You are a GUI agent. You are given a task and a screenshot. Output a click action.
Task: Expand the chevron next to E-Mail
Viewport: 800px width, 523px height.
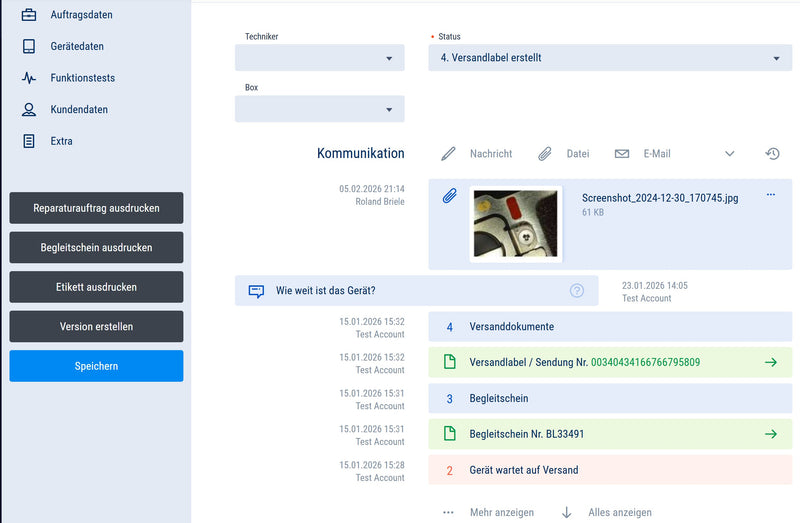[729, 154]
